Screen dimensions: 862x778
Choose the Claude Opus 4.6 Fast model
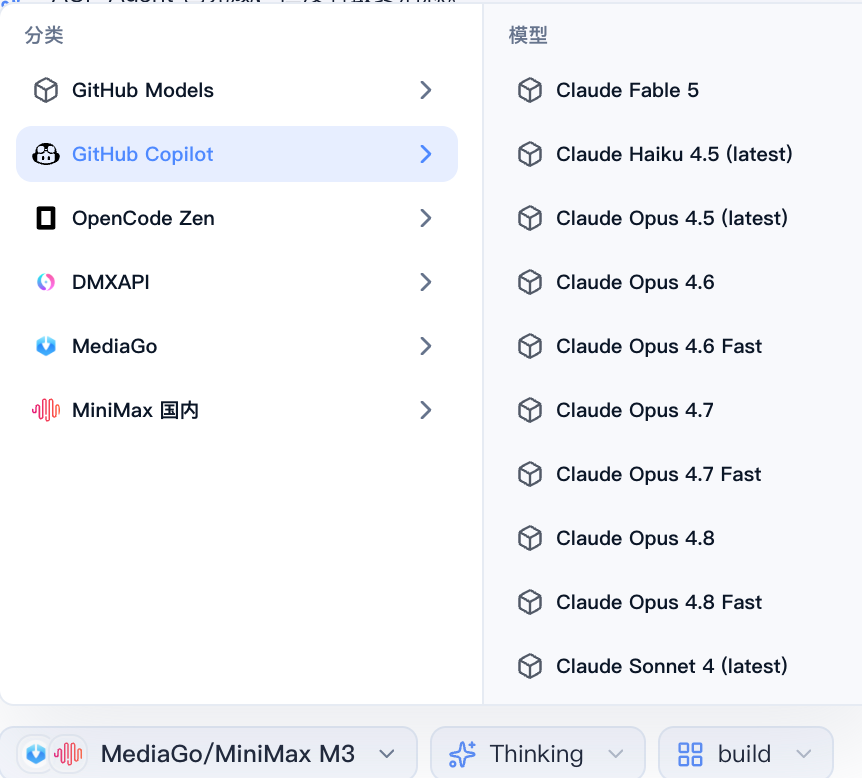tap(679, 346)
